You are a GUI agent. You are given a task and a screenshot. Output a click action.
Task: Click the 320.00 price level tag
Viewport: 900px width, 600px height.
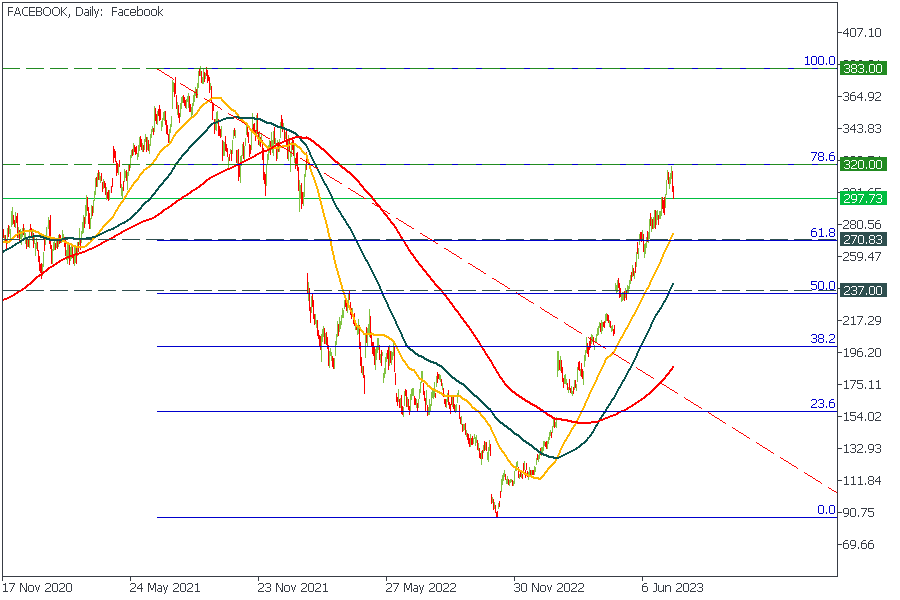(x=862, y=164)
